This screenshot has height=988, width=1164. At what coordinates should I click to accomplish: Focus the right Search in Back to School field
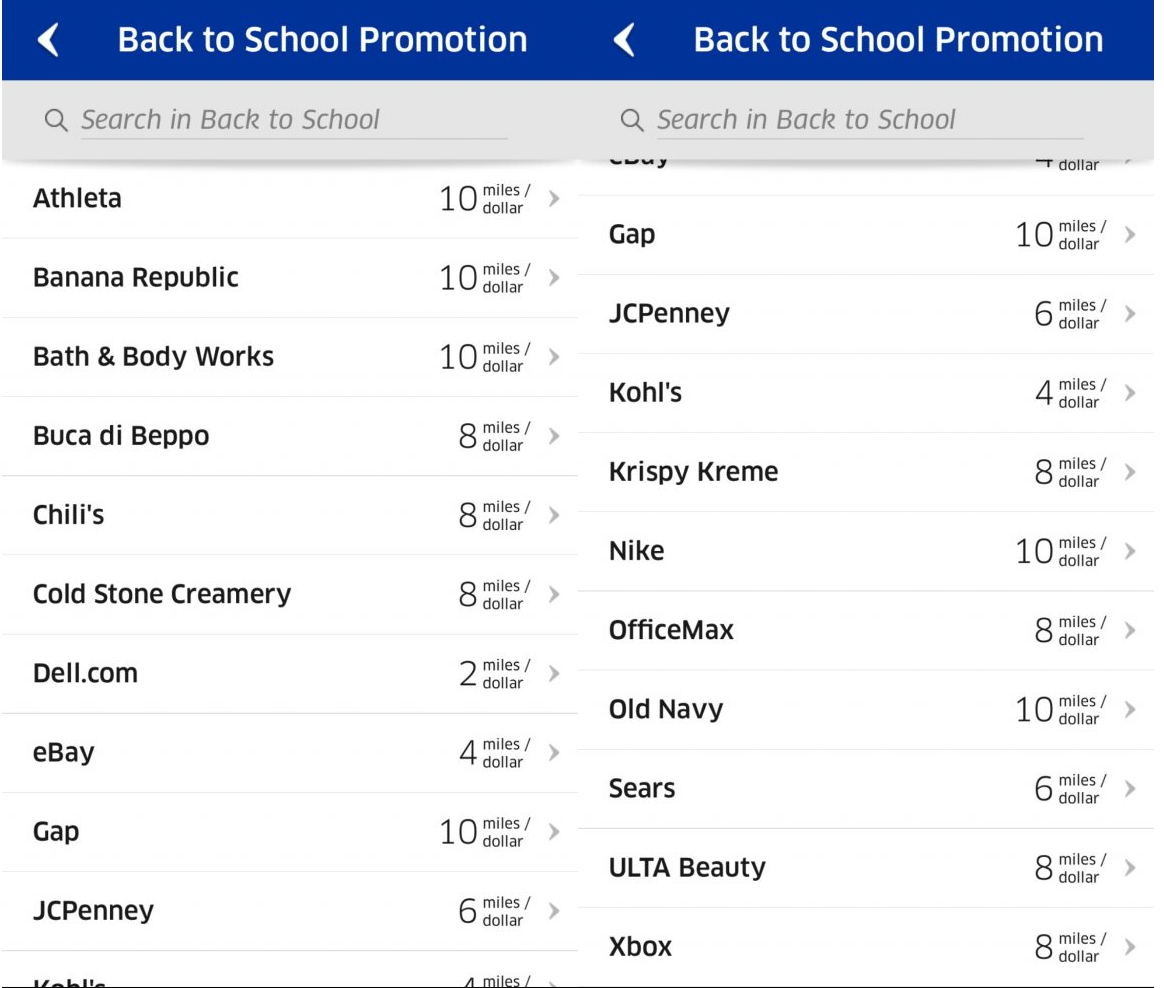point(866,120)
